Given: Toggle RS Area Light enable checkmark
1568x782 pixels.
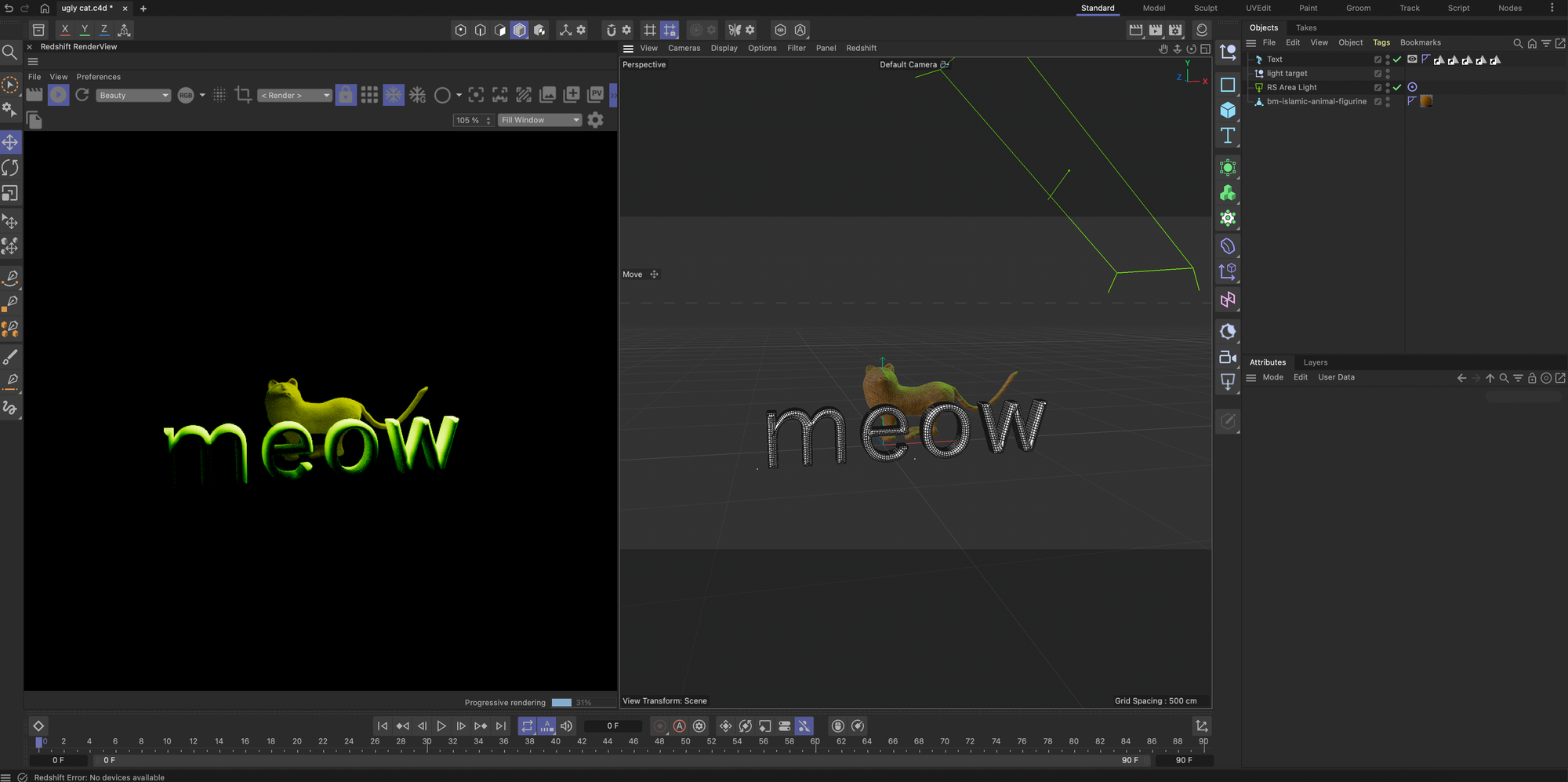Looking at the screenshot, I should click(1397, 88).
